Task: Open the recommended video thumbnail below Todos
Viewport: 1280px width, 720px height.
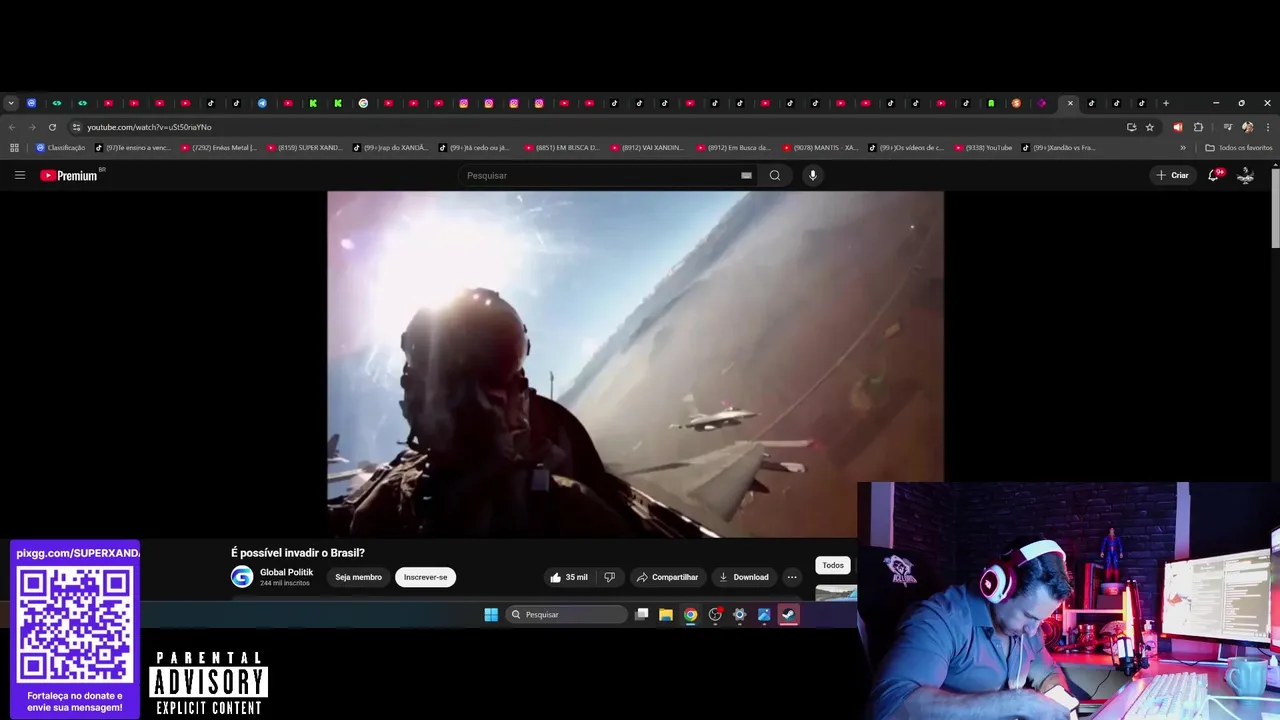Action: coord(836,592)
